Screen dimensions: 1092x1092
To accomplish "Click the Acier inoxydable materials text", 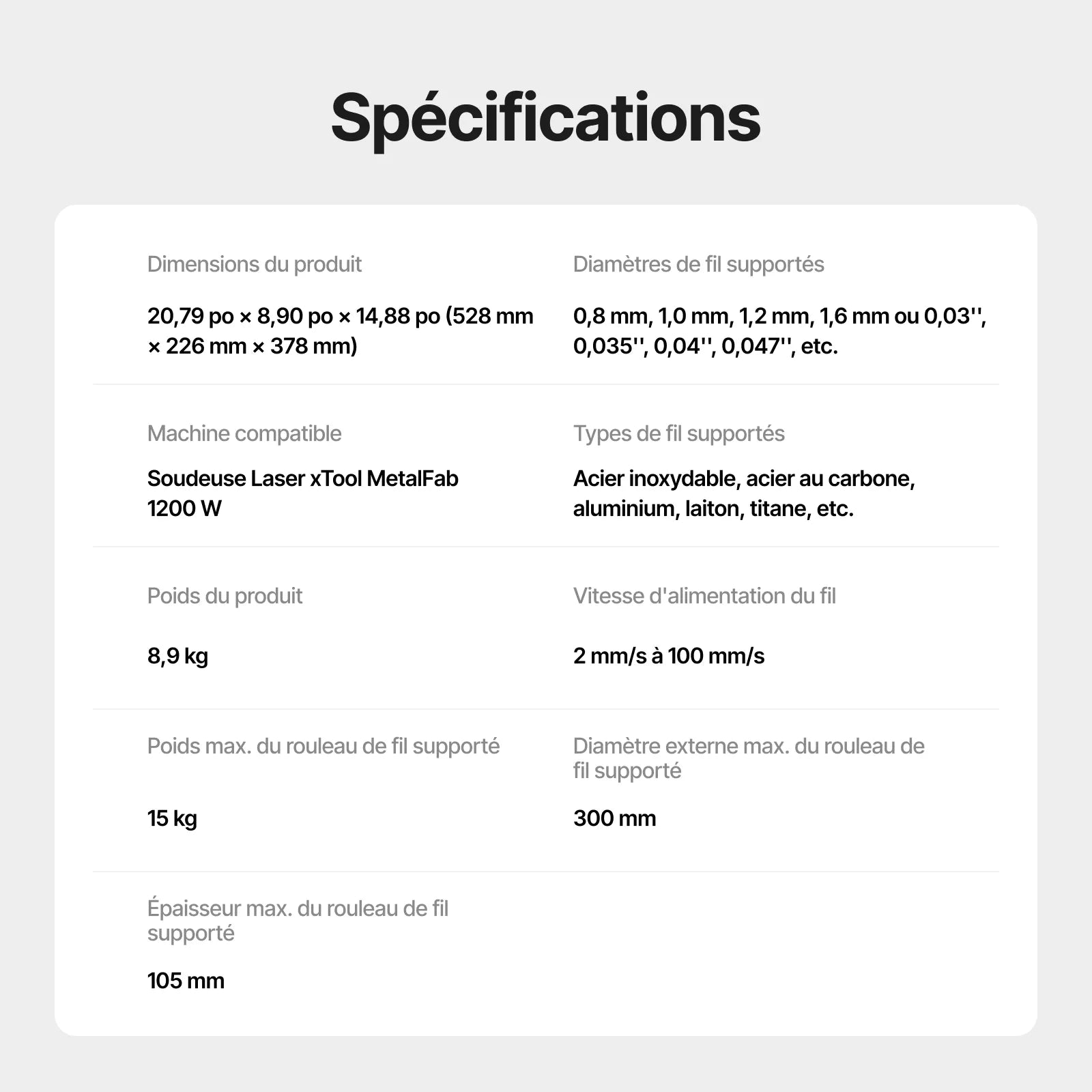I will click(744, 493).
